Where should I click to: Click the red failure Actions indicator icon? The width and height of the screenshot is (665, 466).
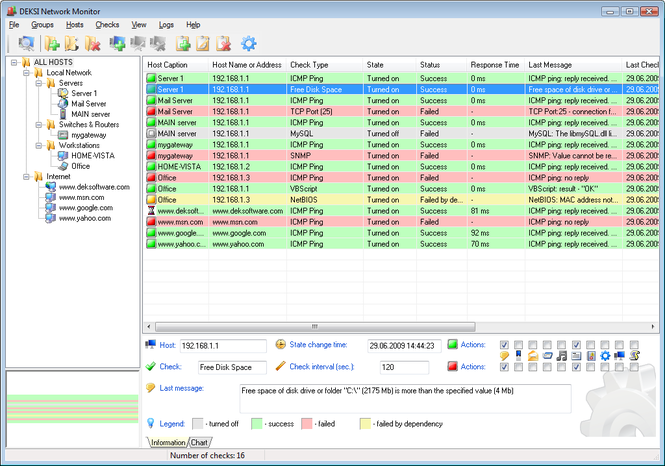(x=453, y=366)
